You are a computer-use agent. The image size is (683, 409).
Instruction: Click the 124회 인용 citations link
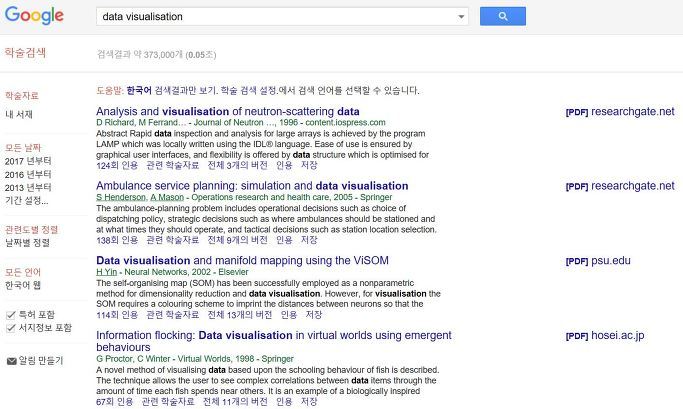point(117,166)
